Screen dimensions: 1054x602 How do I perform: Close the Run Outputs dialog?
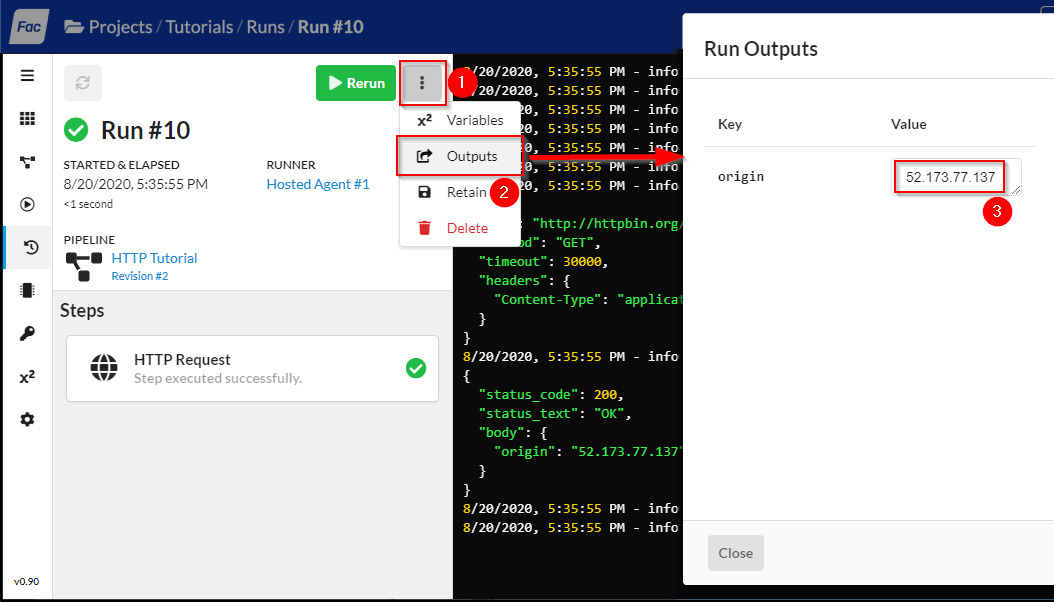[735, 553]
